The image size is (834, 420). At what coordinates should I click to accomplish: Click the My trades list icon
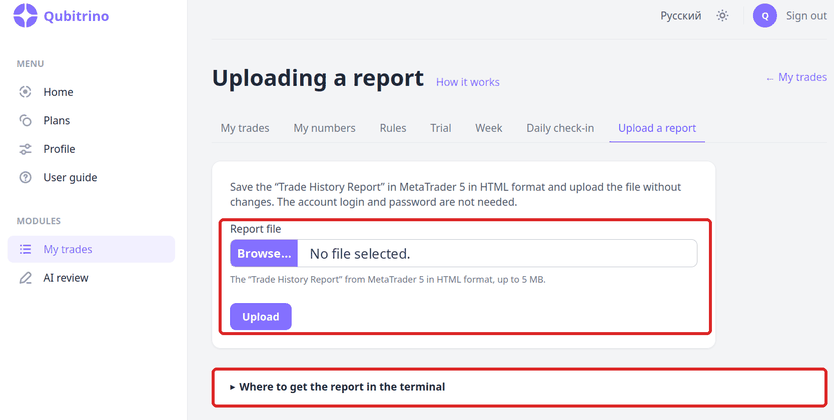tap(25, 249)
